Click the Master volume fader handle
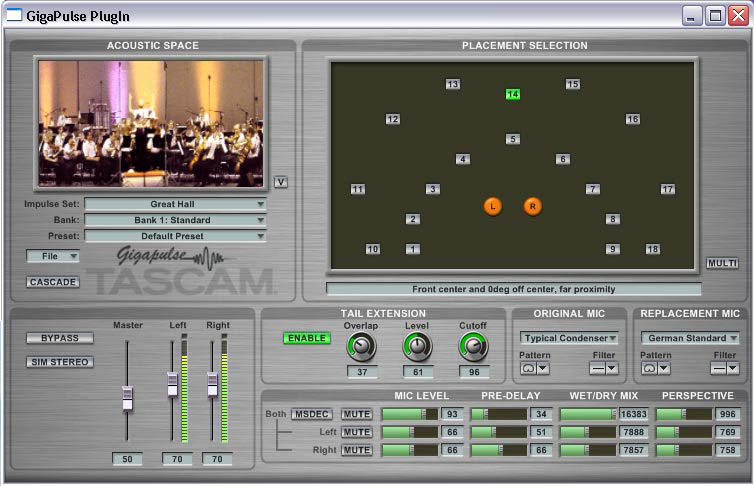754x486 pixels. pyautogui.click(x=127, y=398)
